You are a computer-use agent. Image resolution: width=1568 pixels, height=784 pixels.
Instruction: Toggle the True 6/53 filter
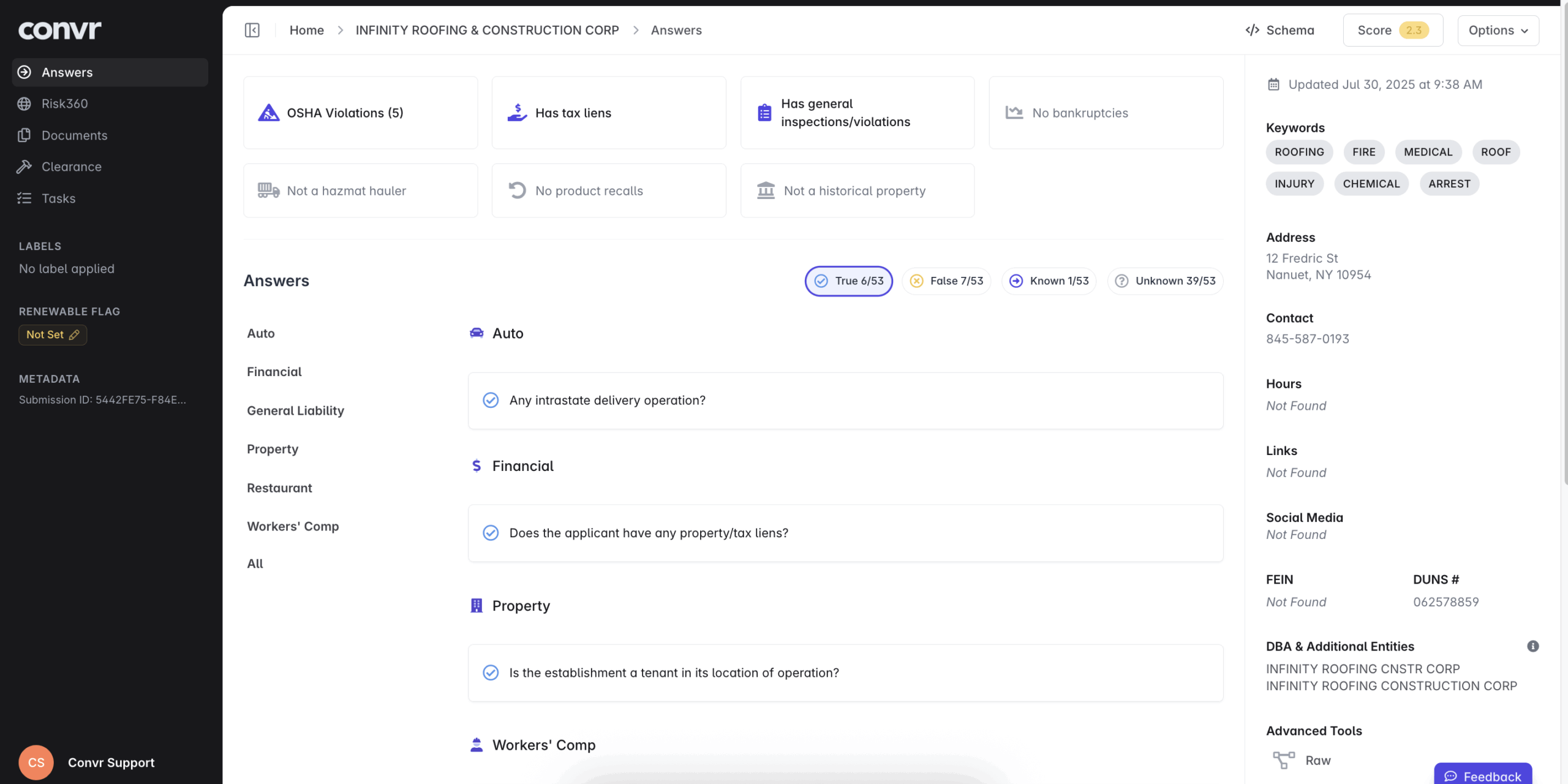[x=848, y=281]
